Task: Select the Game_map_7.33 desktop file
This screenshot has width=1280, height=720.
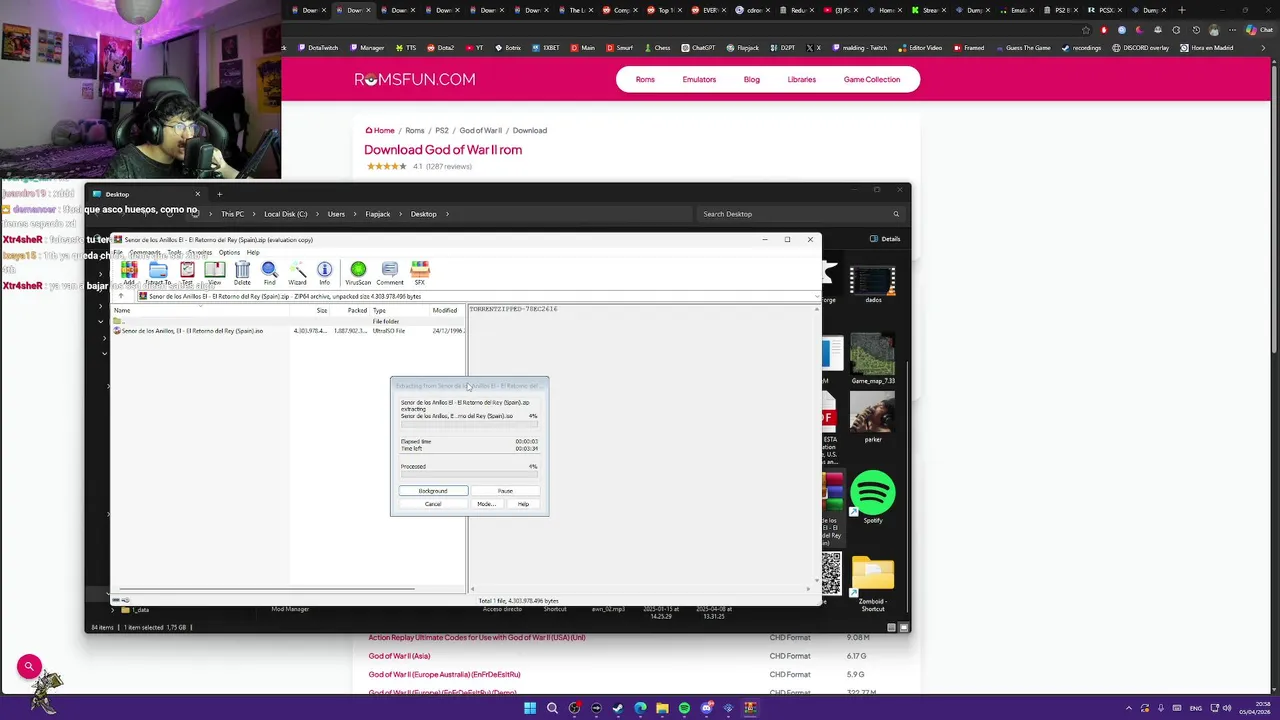Action: (873, 358)
